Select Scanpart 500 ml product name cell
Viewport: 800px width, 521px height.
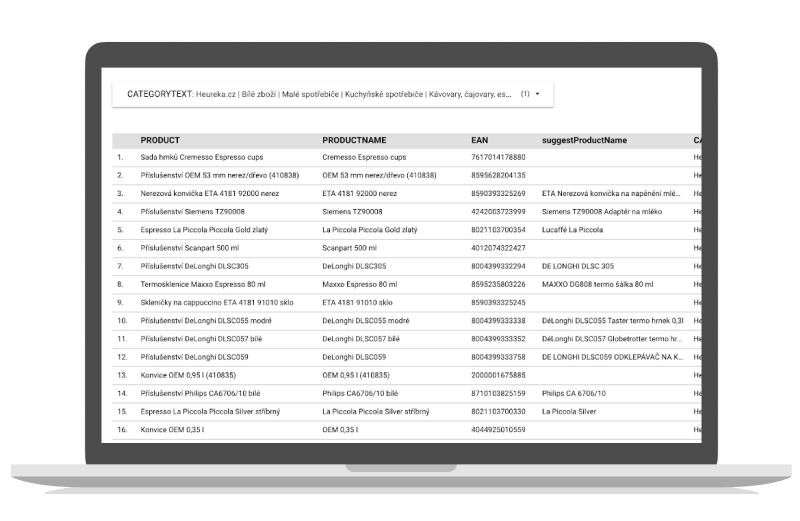point(351,248)
